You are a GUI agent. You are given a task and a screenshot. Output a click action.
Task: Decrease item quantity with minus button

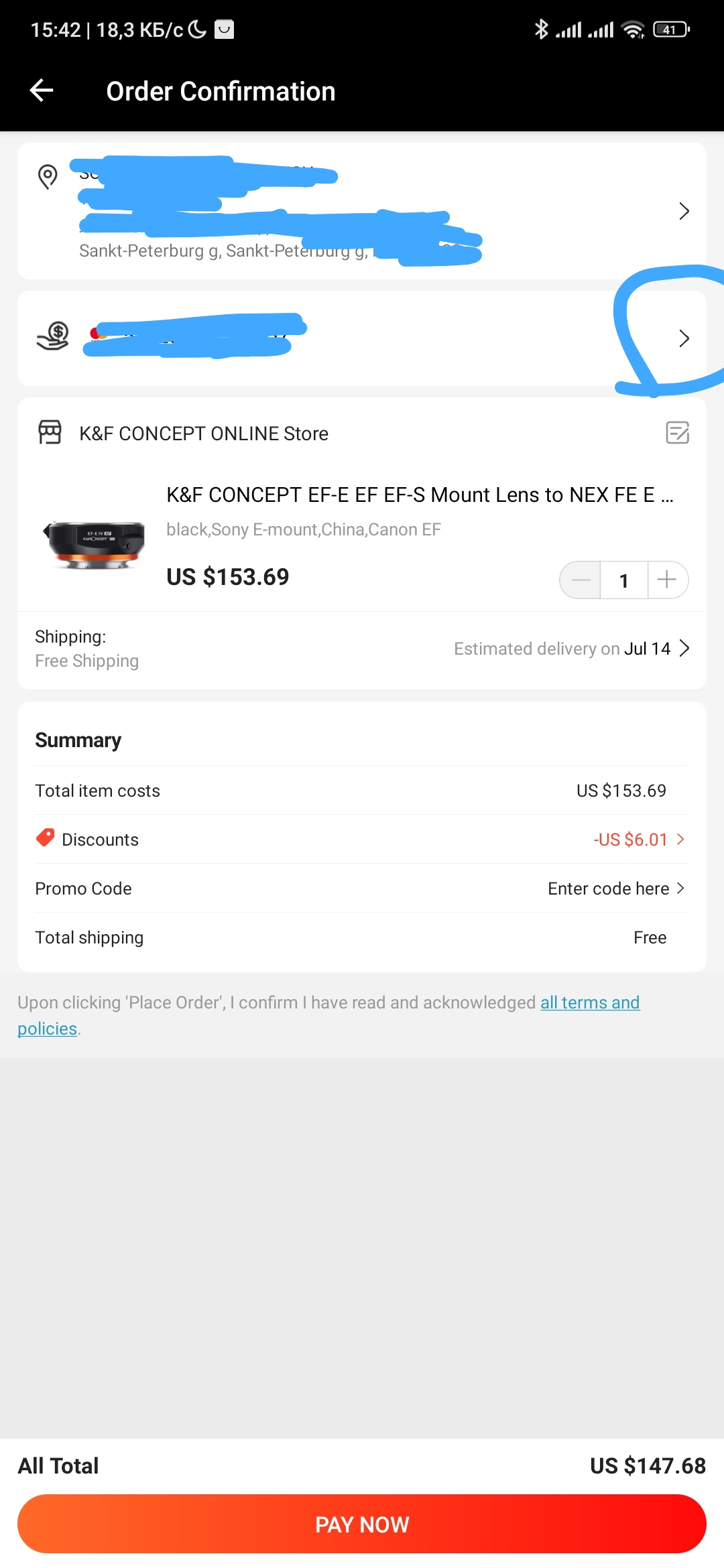pos(581,580)
